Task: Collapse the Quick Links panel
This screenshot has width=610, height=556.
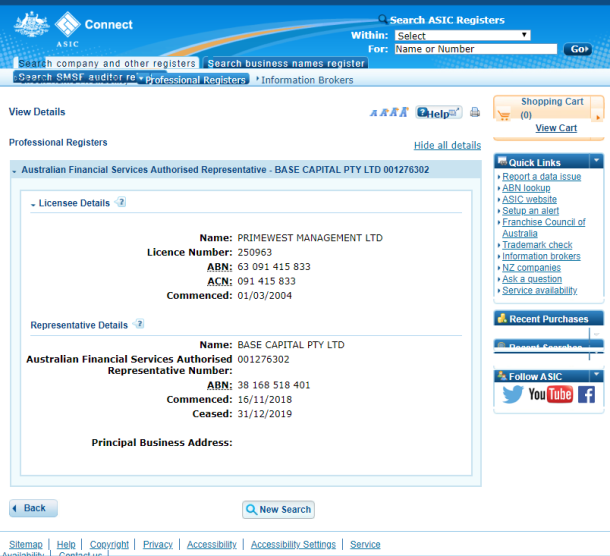Action: click(x=596, y=160)
